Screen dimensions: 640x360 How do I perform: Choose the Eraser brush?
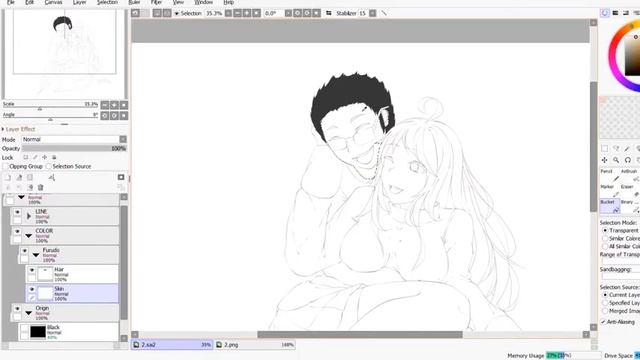[630, 191]
